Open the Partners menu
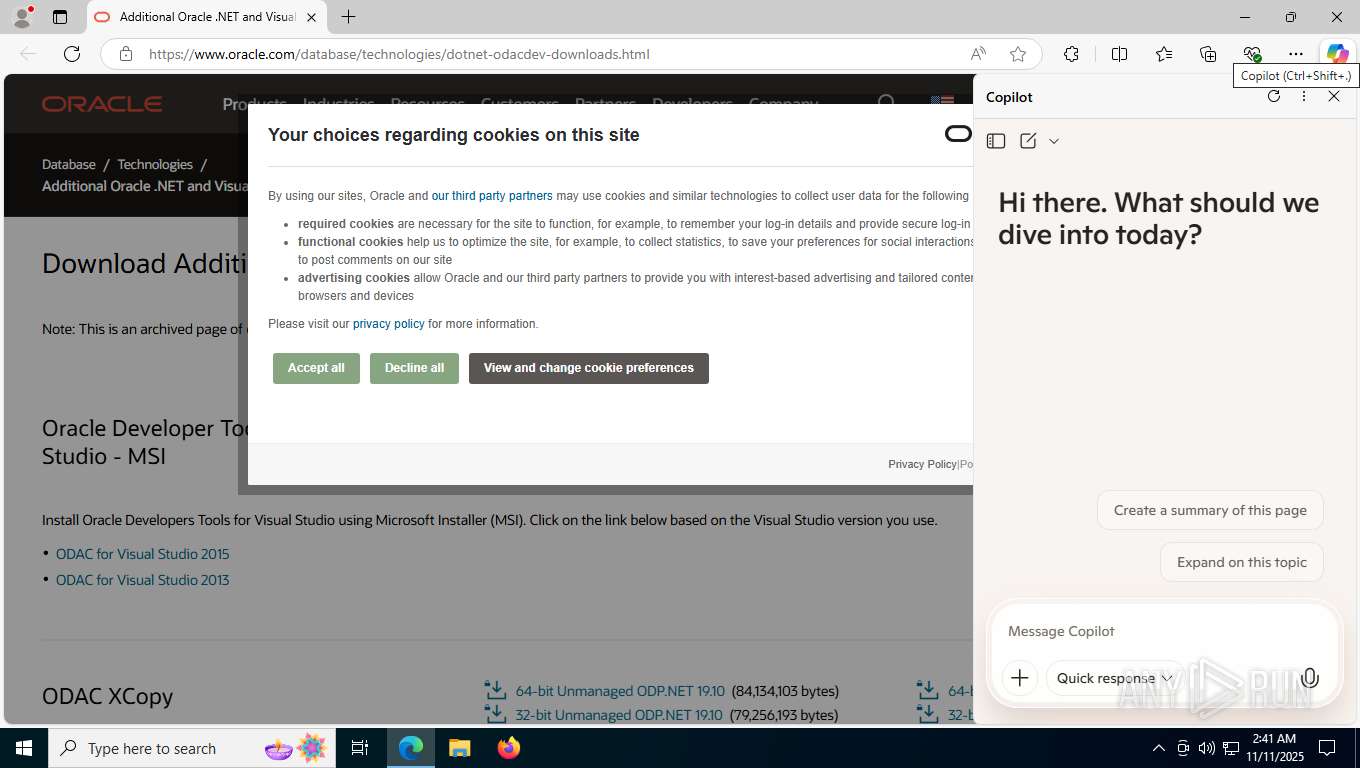Image resolution: width=1360 pixels, height=768 pixels. [605, 104]
